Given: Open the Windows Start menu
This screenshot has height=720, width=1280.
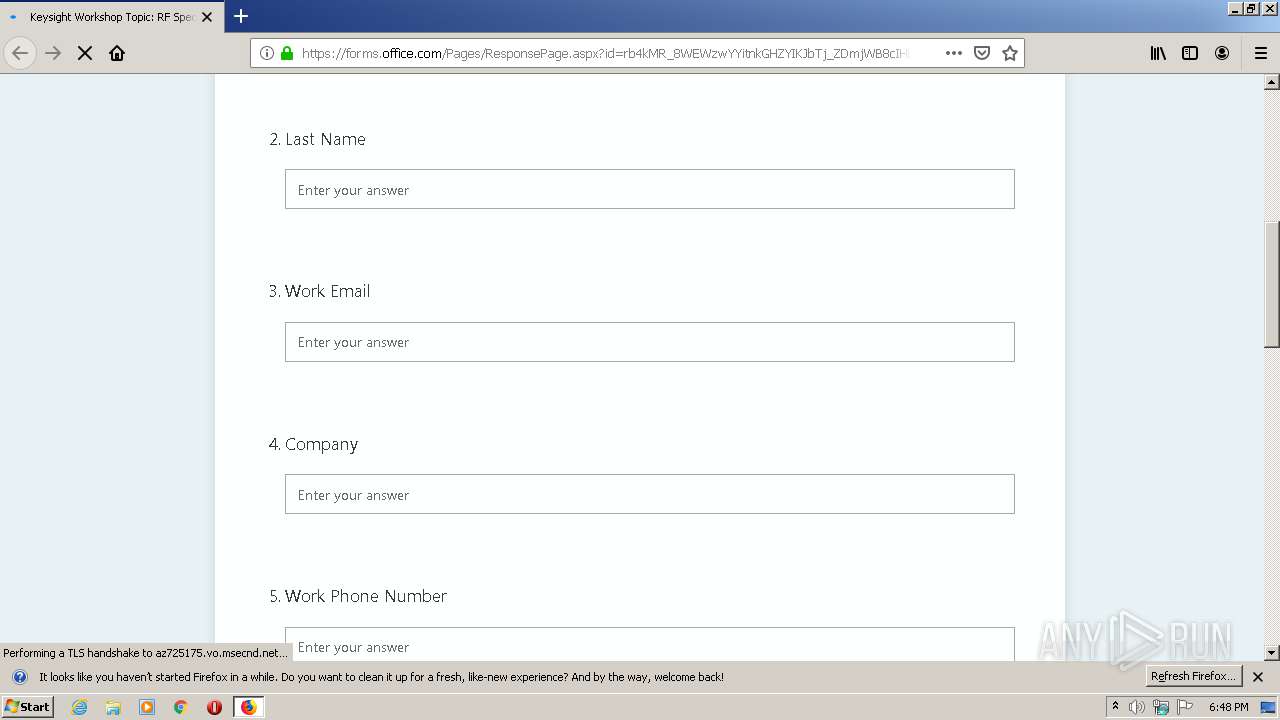Looking at the screenshot, I should (x=28, y=706).
